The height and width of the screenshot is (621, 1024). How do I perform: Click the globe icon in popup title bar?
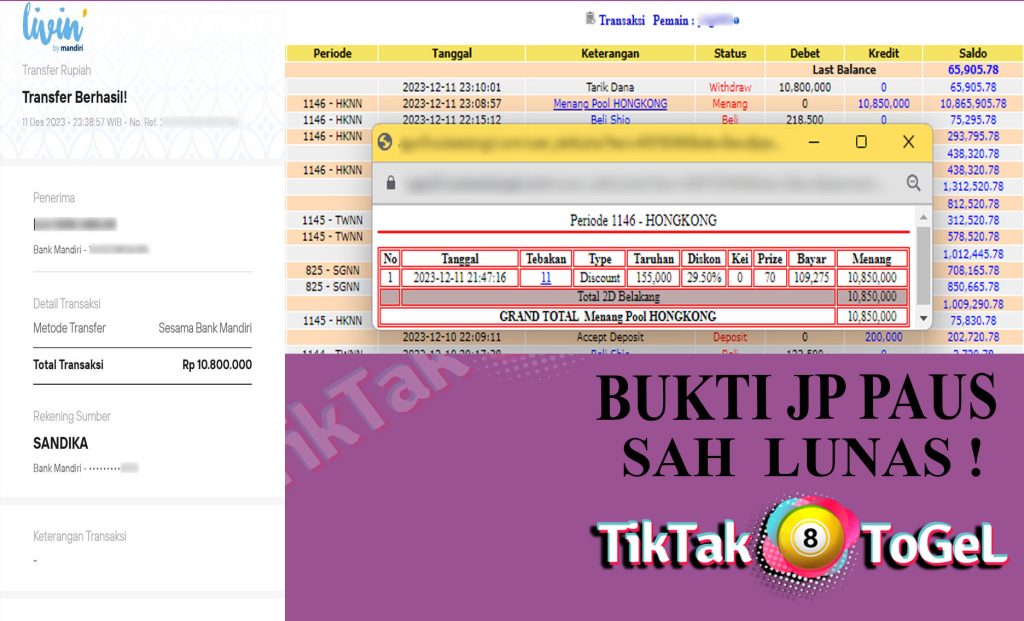click(x=385, y=143)
